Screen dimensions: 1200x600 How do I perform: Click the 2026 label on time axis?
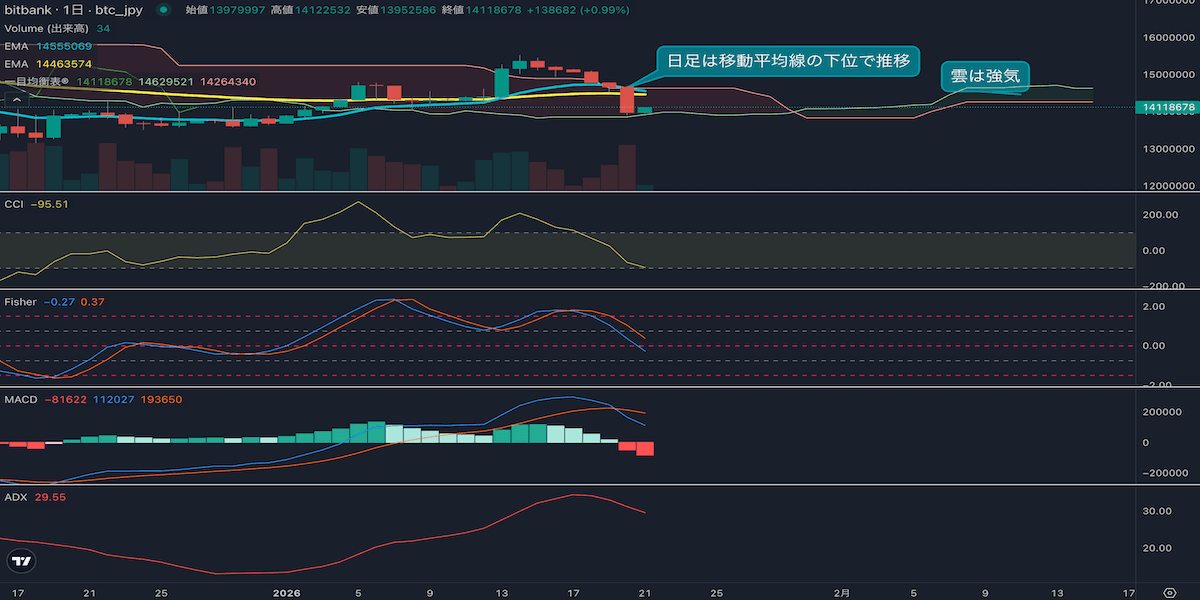287,591
